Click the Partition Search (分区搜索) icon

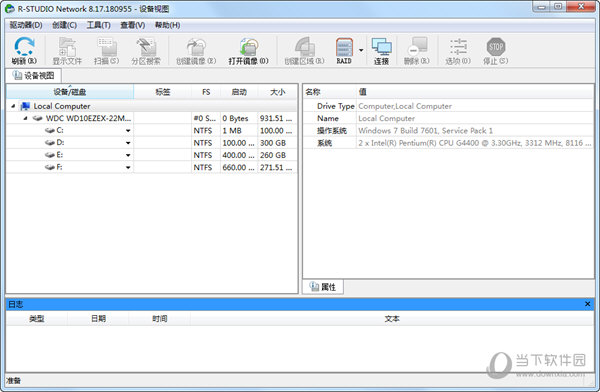pyautogui.click(x=146, y=51)
